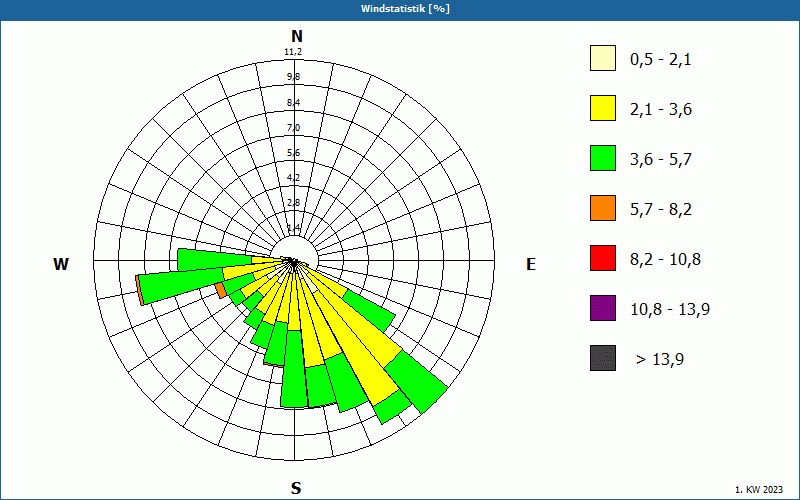
Task: Click the S compass label
Action: pos(296,488)
